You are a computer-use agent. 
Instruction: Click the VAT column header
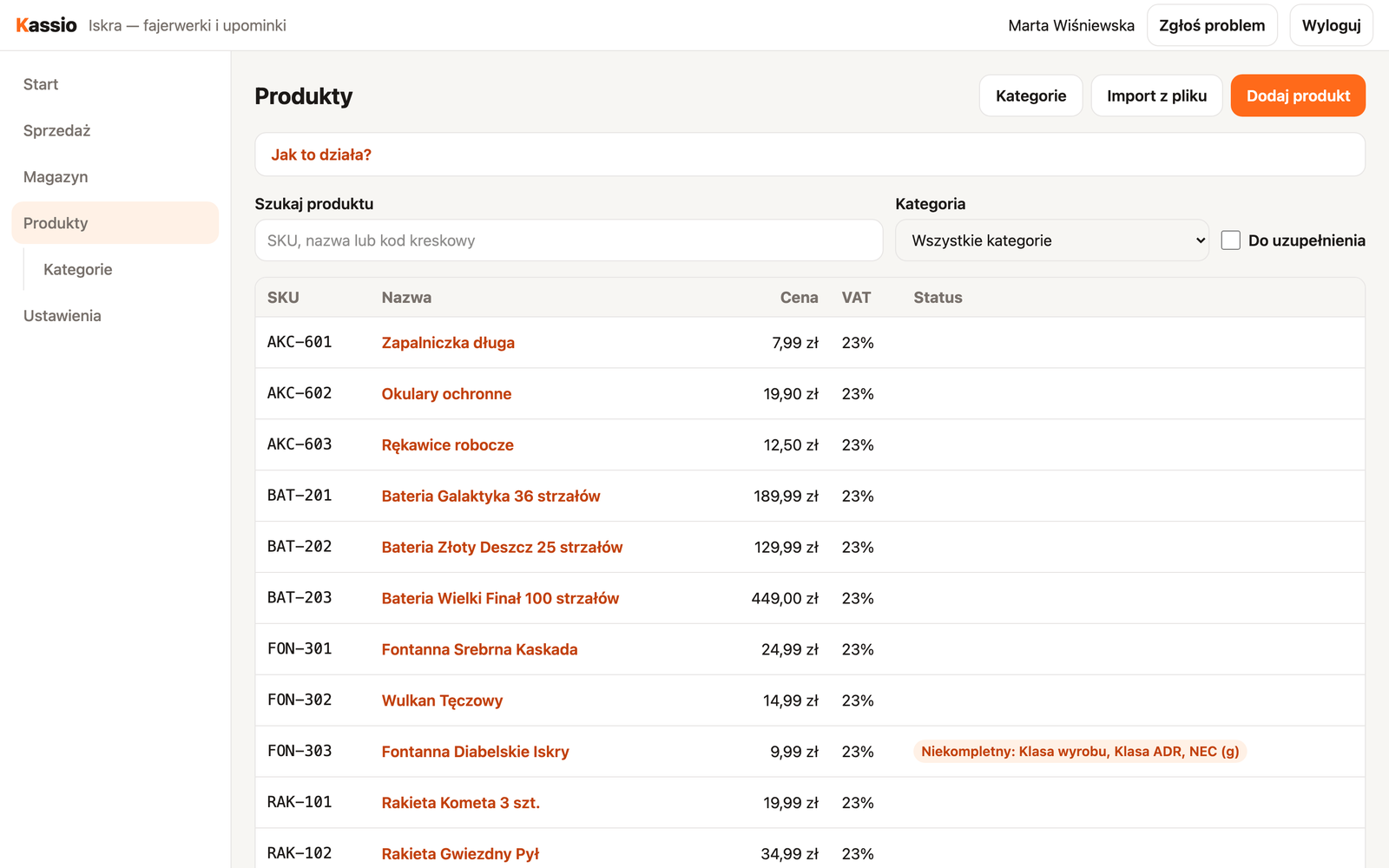tap(856, 298)
